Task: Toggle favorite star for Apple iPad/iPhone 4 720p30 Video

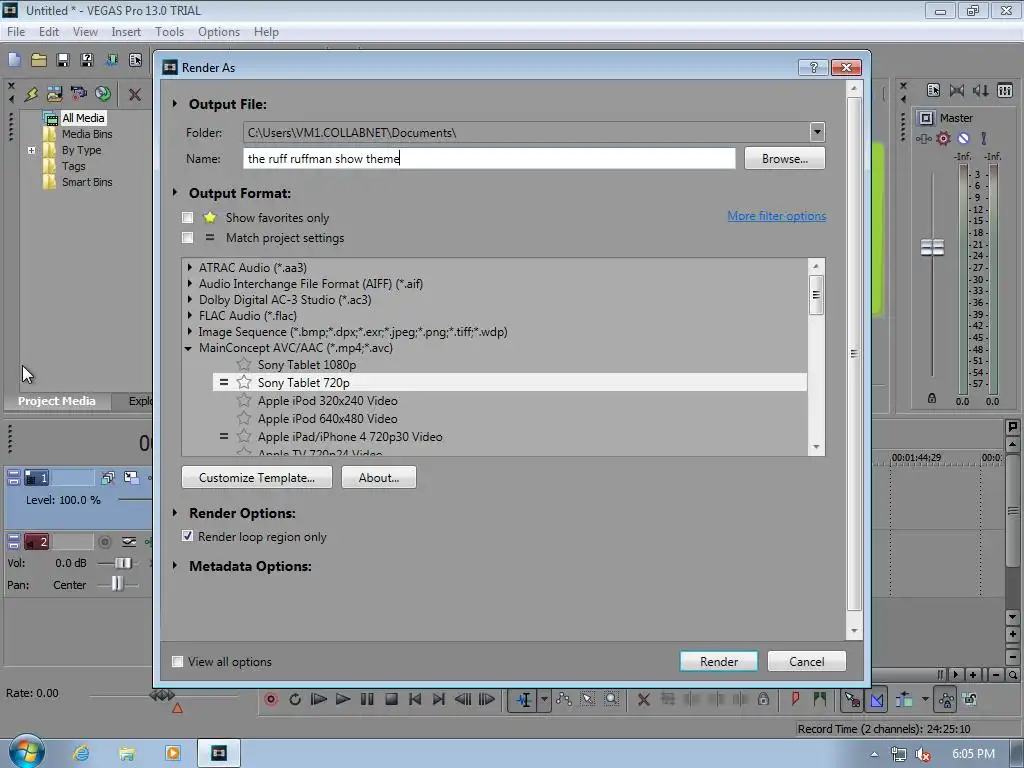Action: [x=244, y=436]
